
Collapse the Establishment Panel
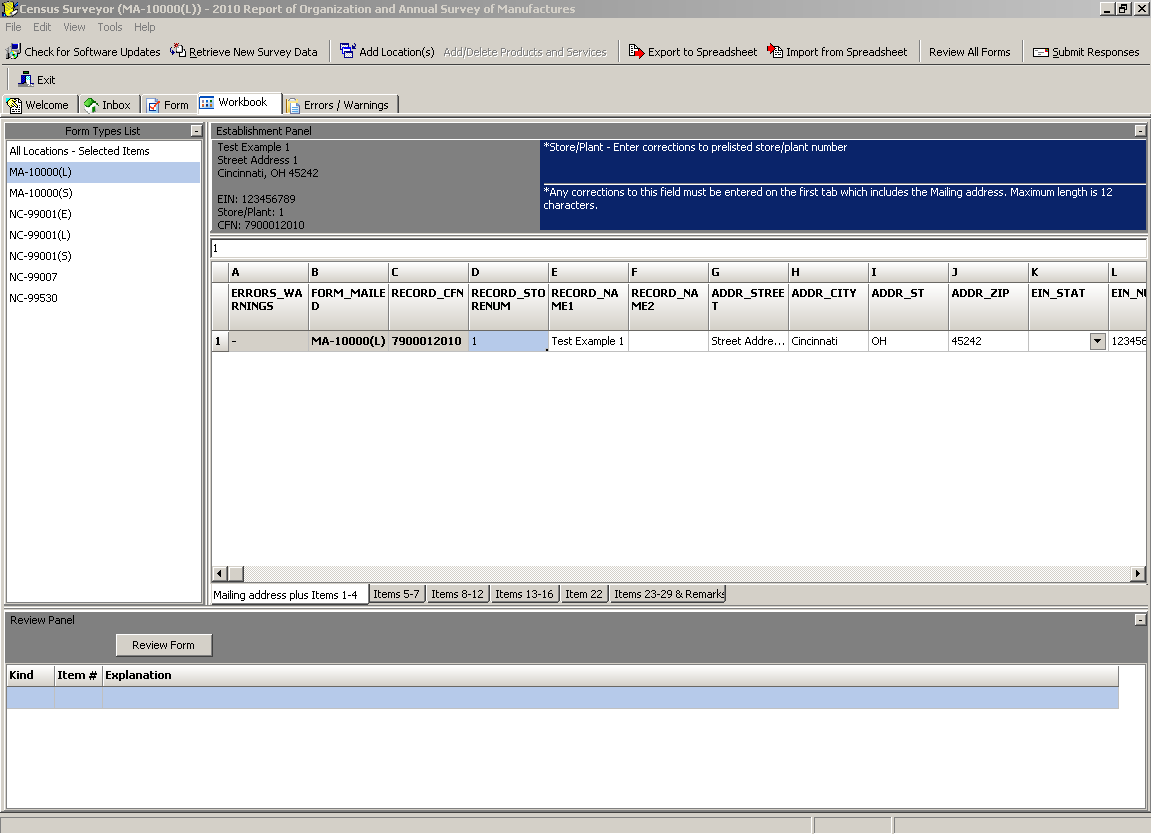coord(1140,131)
